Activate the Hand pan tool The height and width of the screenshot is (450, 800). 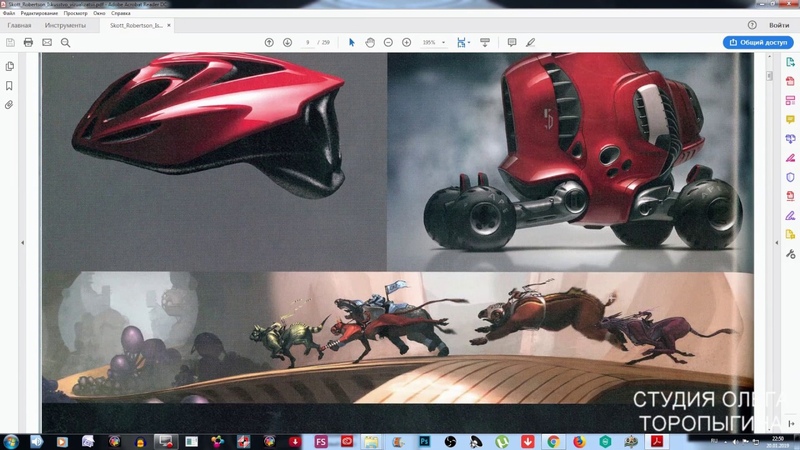pyautogui.click(x=369, y=43)
